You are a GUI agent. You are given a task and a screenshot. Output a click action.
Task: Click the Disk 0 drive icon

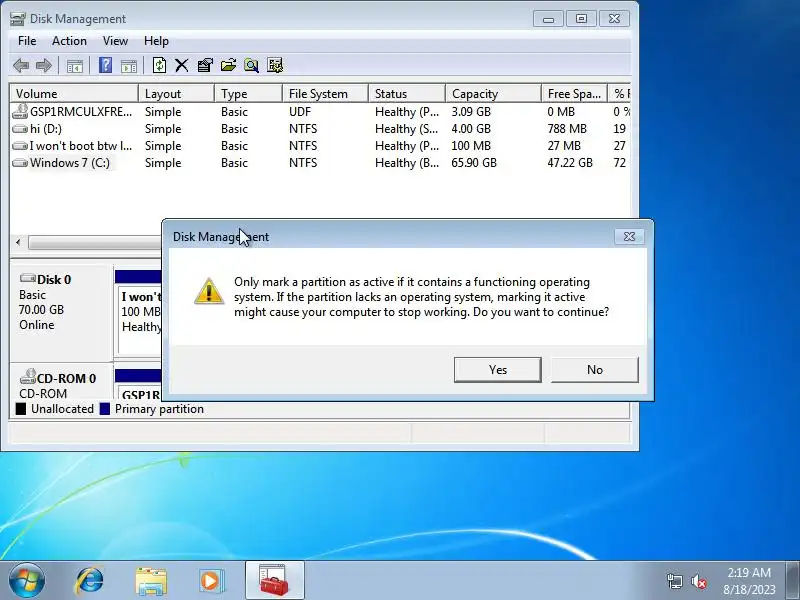tap(28, 279)
